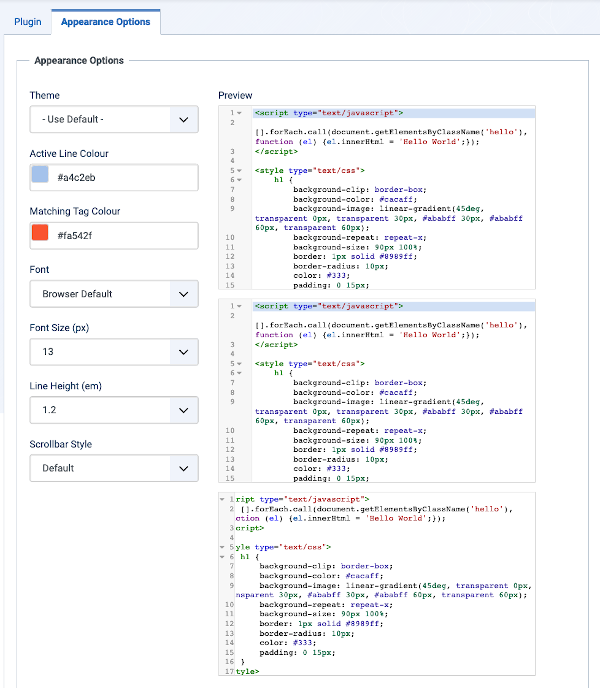Collapse line 1 fold arrow in third preview
The image size is (600, 688).
tap(222, 499)
